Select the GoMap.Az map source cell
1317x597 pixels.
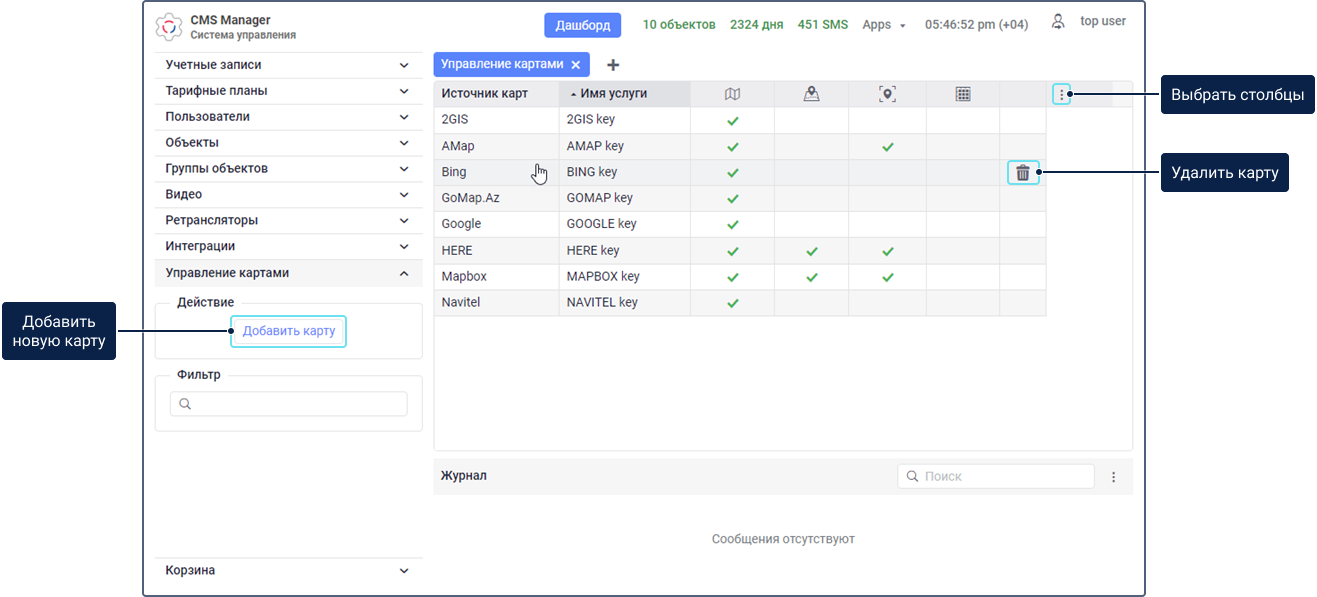point(496,199)
